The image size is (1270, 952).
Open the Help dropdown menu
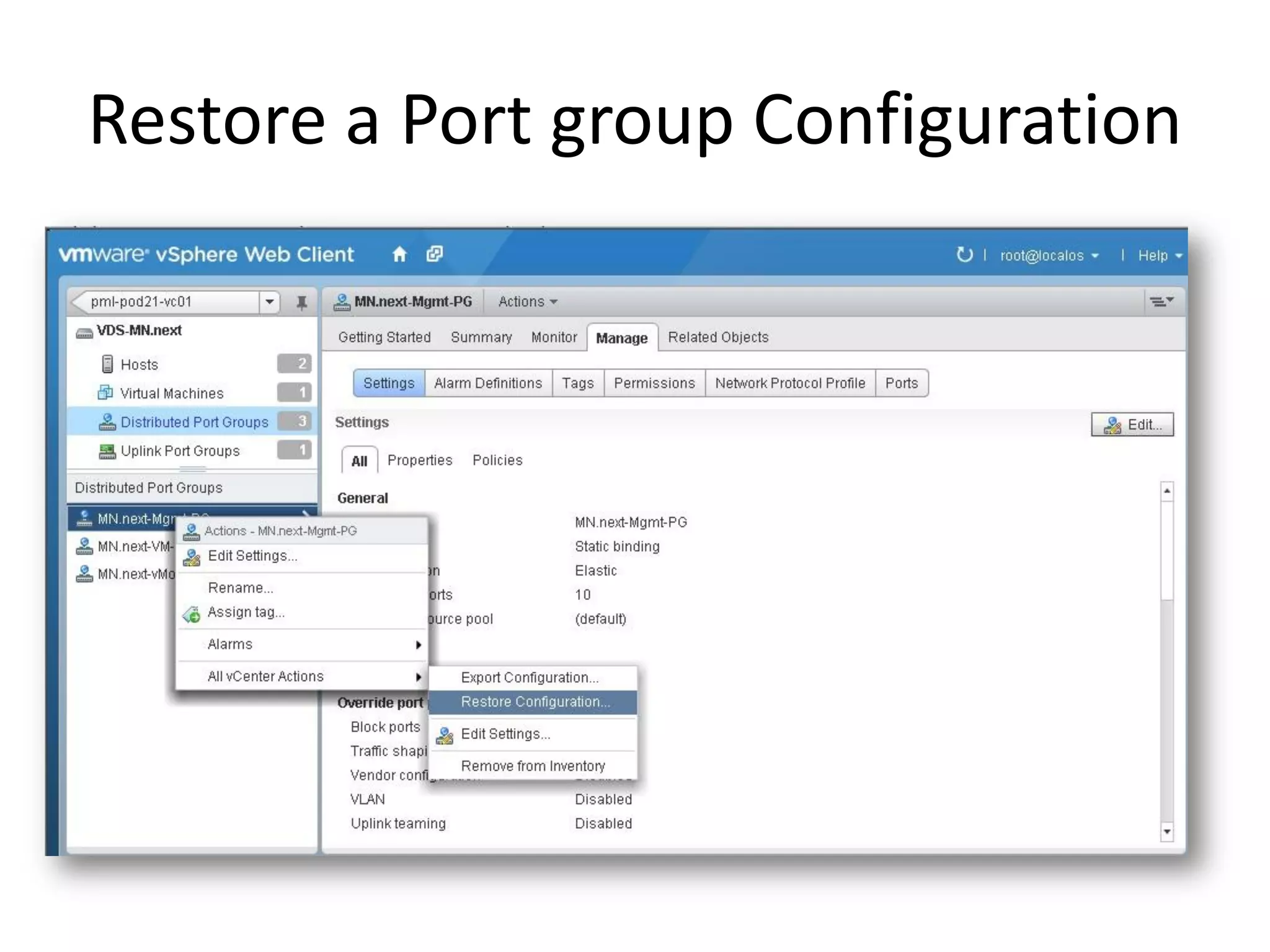[x=1160, y=255]
